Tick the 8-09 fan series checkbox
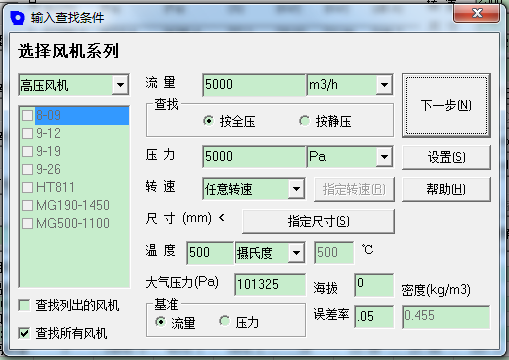 point(27,116)
